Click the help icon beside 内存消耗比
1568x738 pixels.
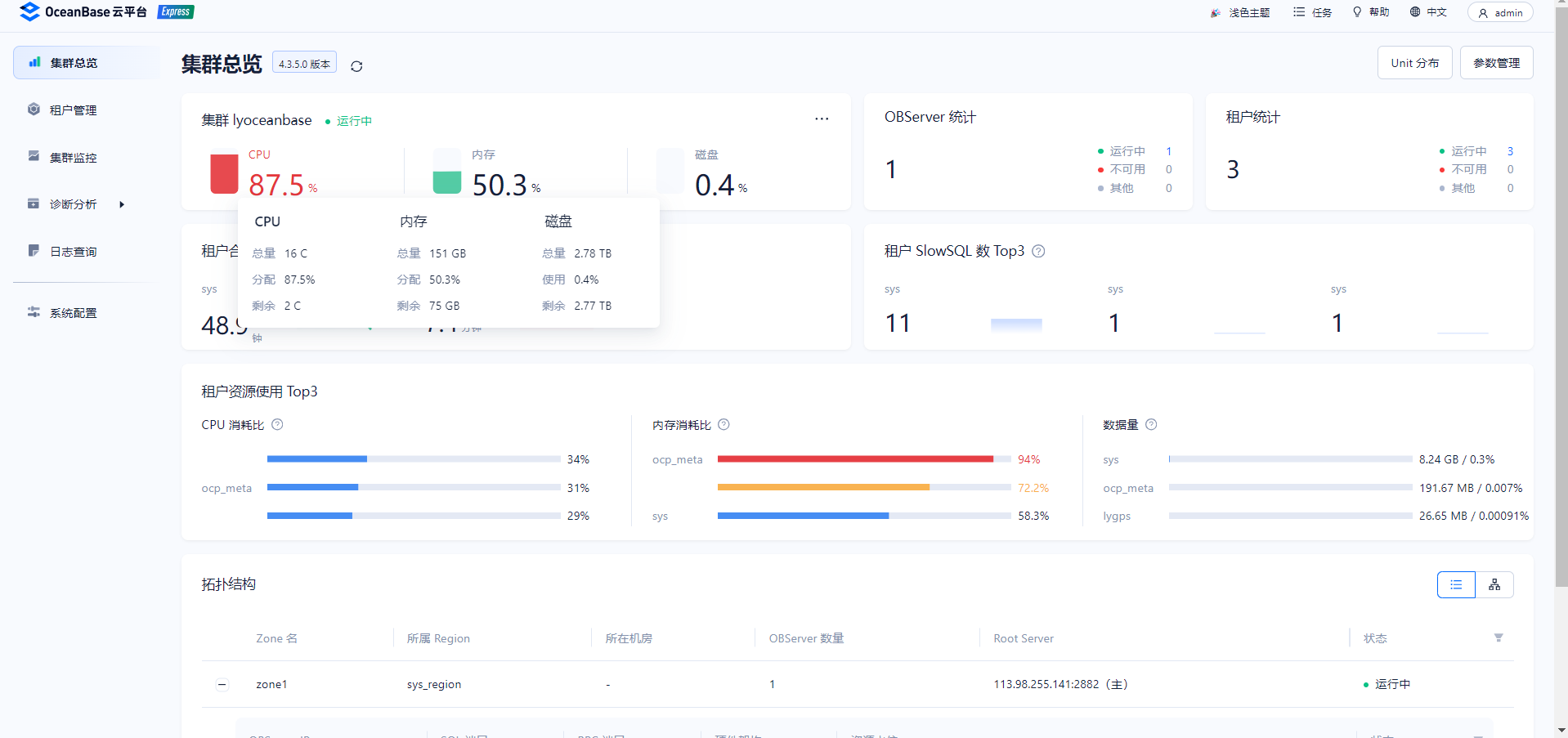(724, 424)
